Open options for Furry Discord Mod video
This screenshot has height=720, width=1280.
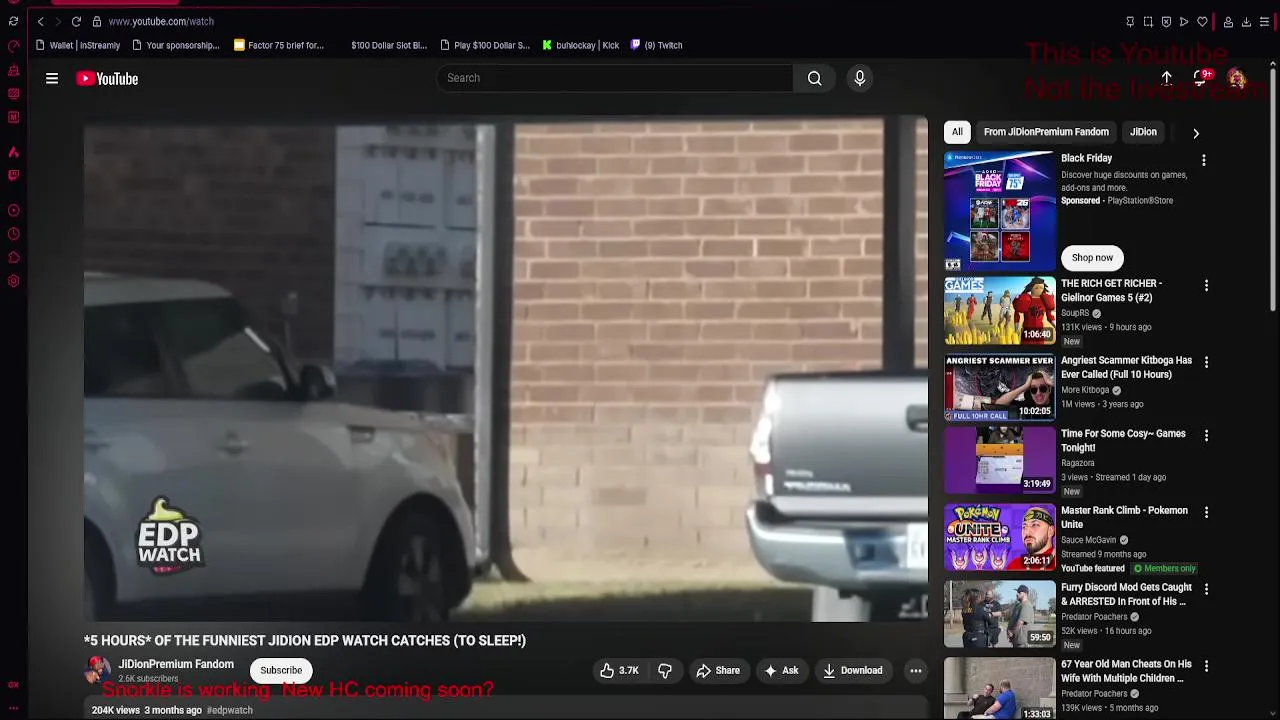(1206, 589)
